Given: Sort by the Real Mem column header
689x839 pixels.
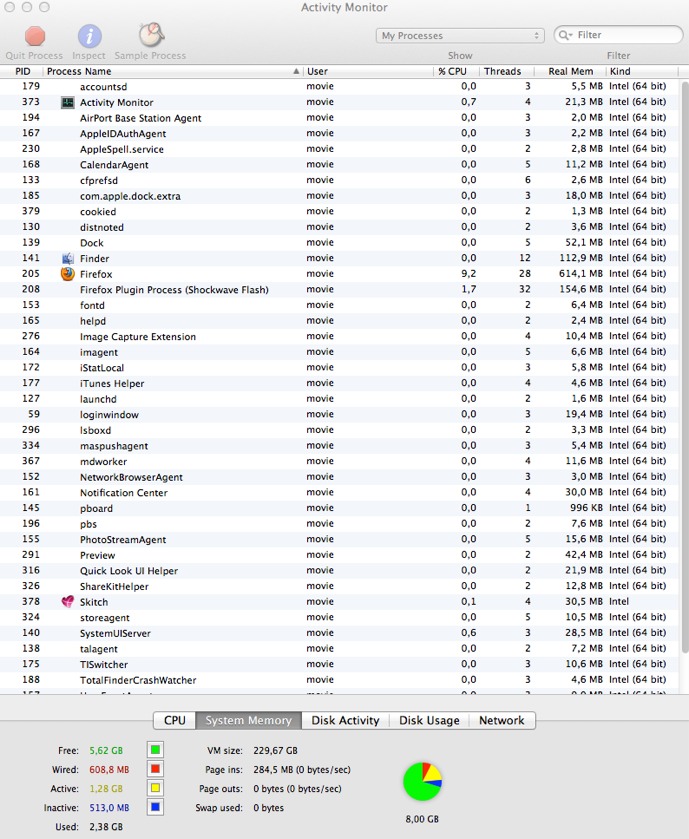Looking at the screenshot, I should point(570,72).
